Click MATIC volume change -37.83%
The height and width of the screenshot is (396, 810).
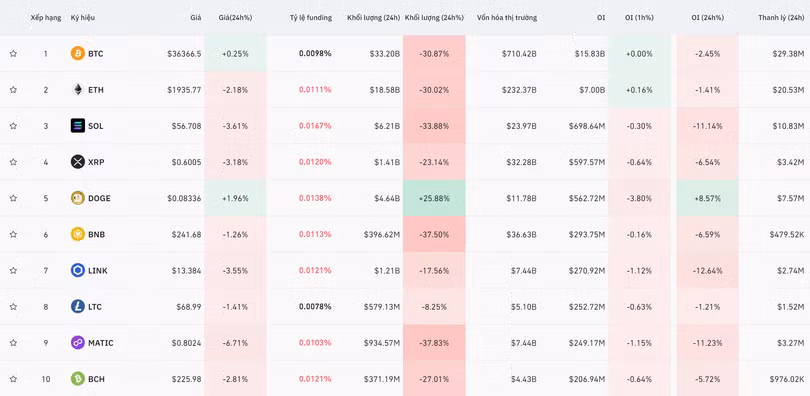click(434, 343)
